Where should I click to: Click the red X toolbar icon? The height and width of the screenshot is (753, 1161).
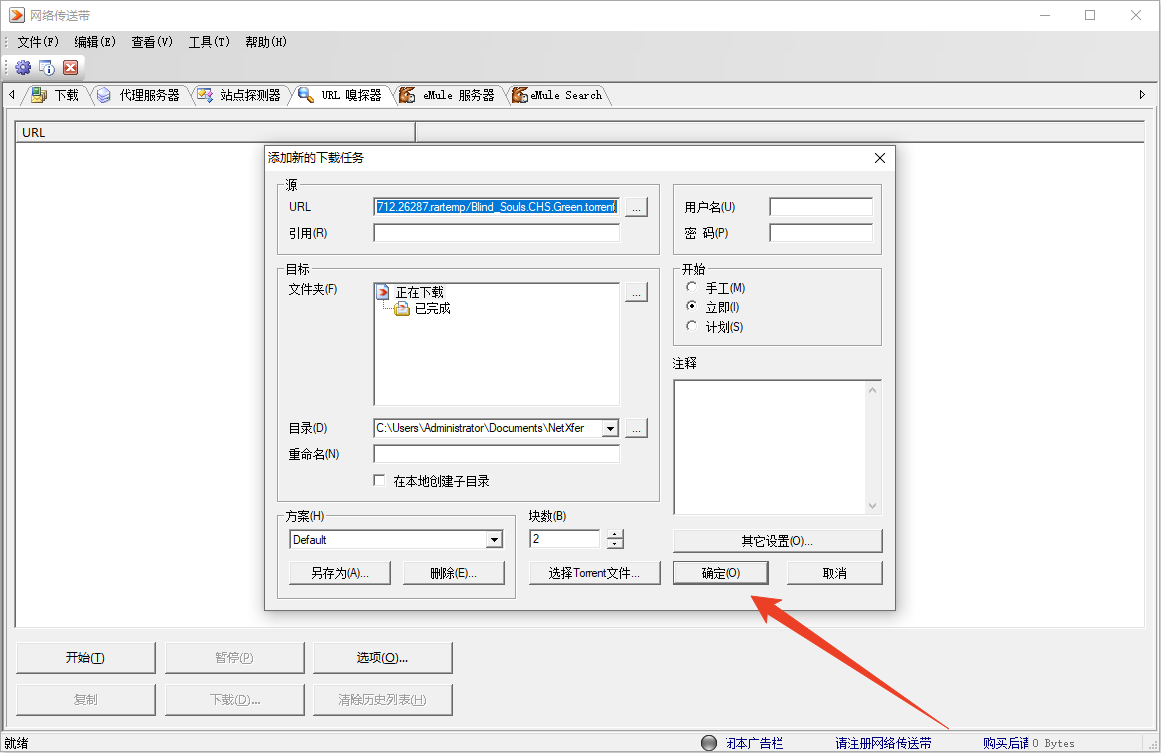70,67
